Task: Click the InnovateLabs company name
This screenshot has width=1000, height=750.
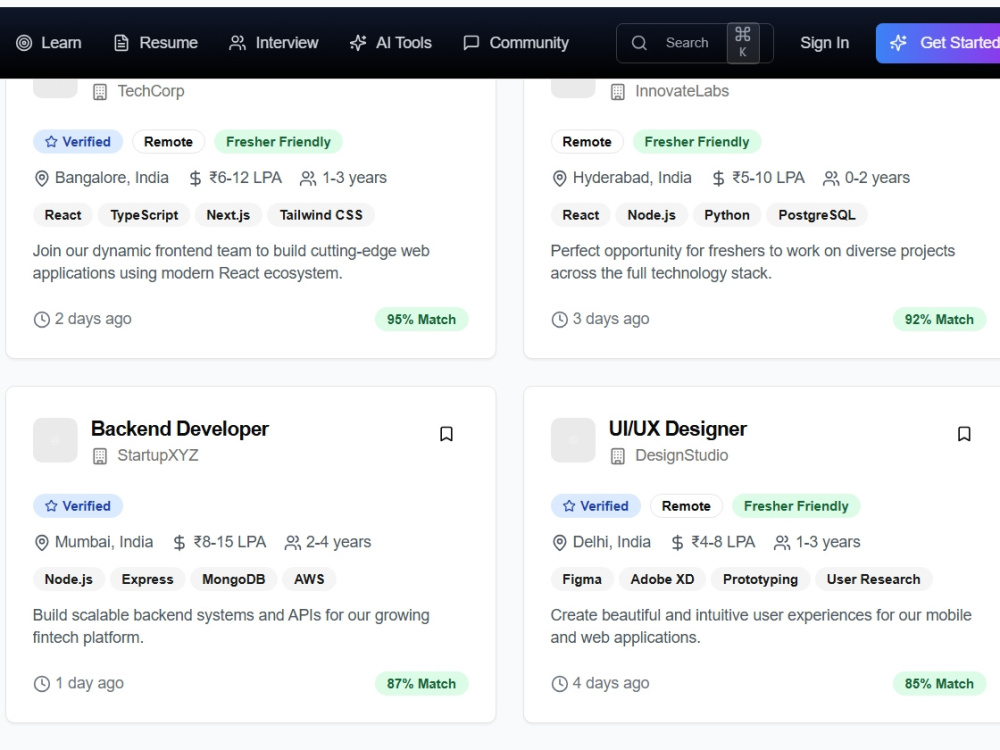Action: click(682, 91)
